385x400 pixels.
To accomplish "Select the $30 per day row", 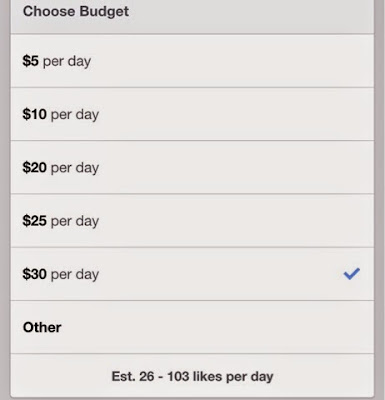I will coord(192,274).
